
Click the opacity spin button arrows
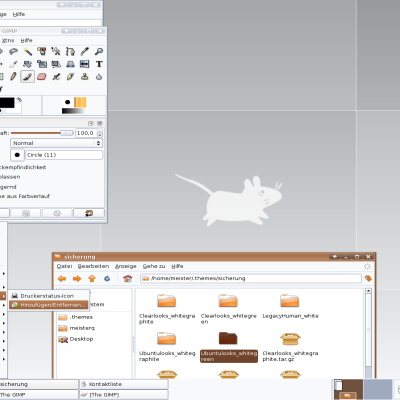click(x=100, y=133)
